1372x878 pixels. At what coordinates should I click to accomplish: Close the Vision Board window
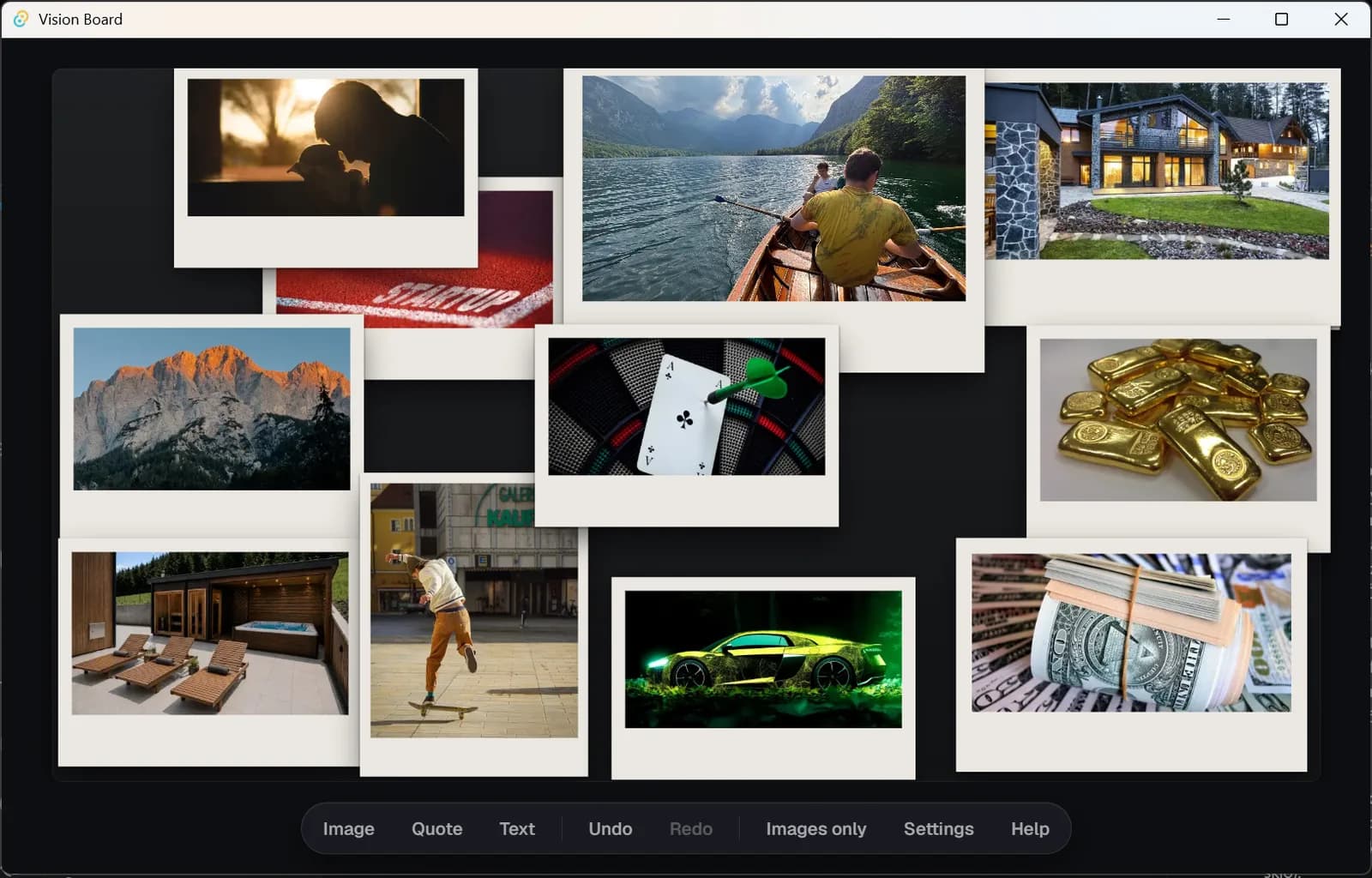(x=1341, y=19)
